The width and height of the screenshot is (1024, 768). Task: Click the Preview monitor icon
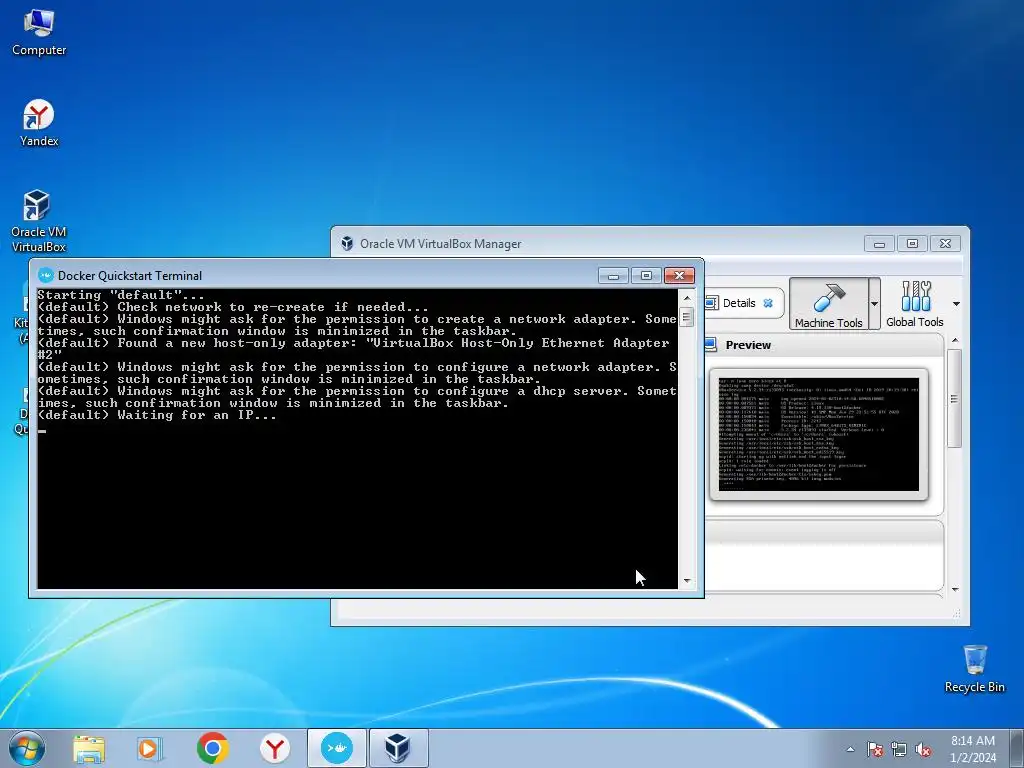coord(711,344)
